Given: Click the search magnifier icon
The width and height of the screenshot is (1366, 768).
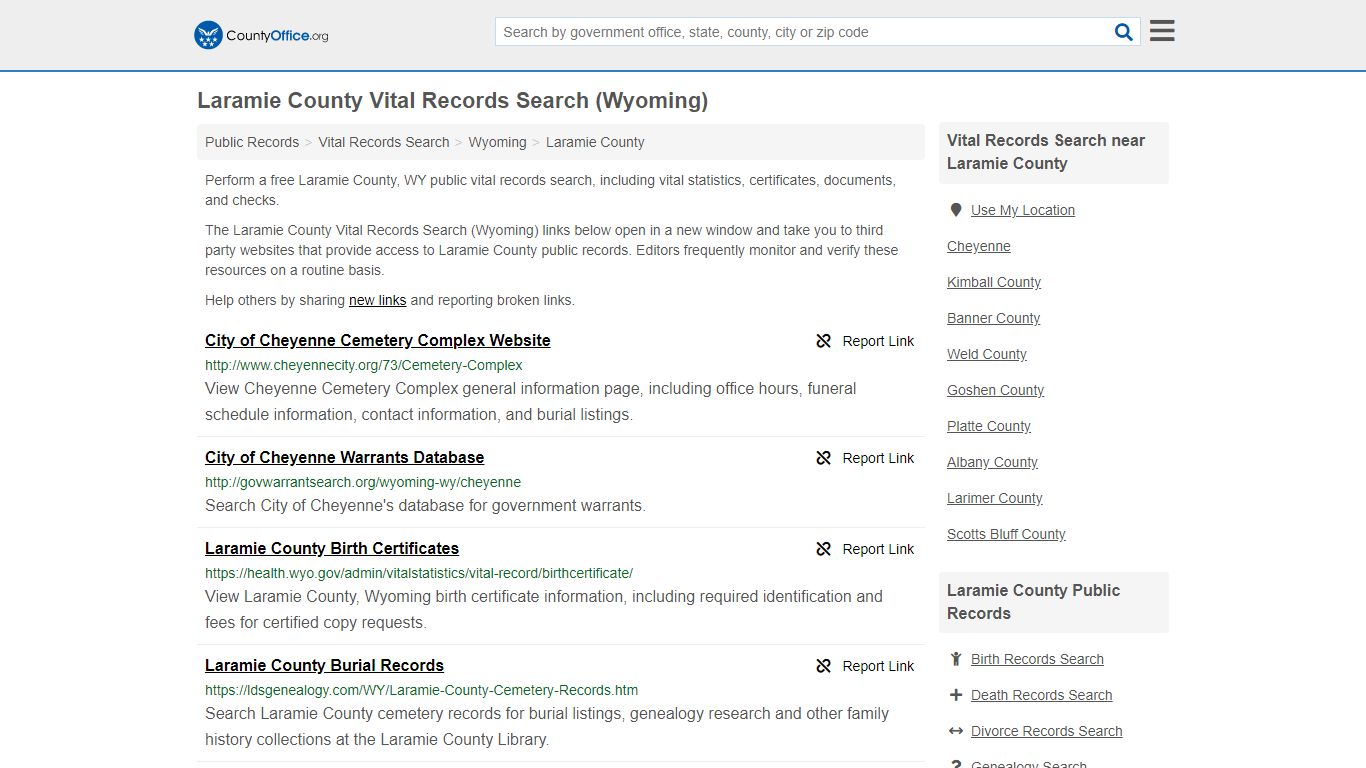Looking at the screenshot, I should [x=1124, y=32].
